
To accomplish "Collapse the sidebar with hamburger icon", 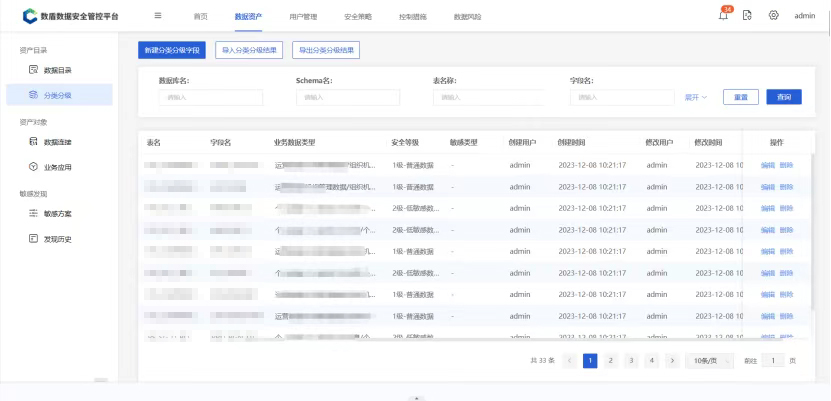I will tap(158, 16).
